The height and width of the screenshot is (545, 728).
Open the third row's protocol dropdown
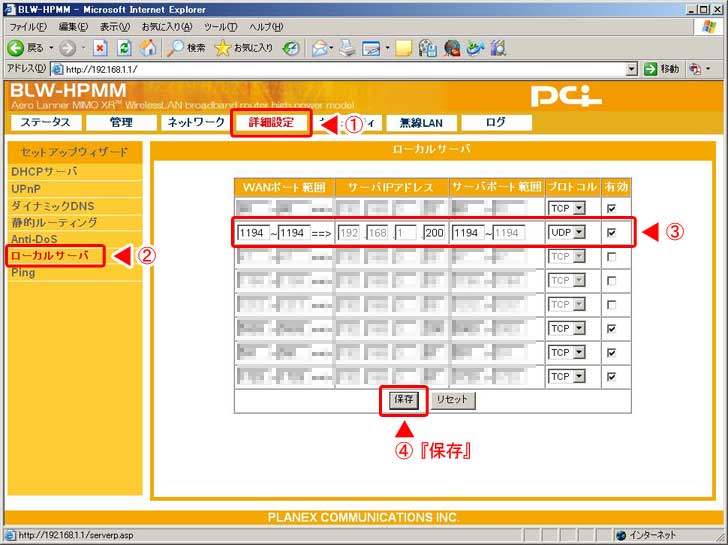point(567,257)
